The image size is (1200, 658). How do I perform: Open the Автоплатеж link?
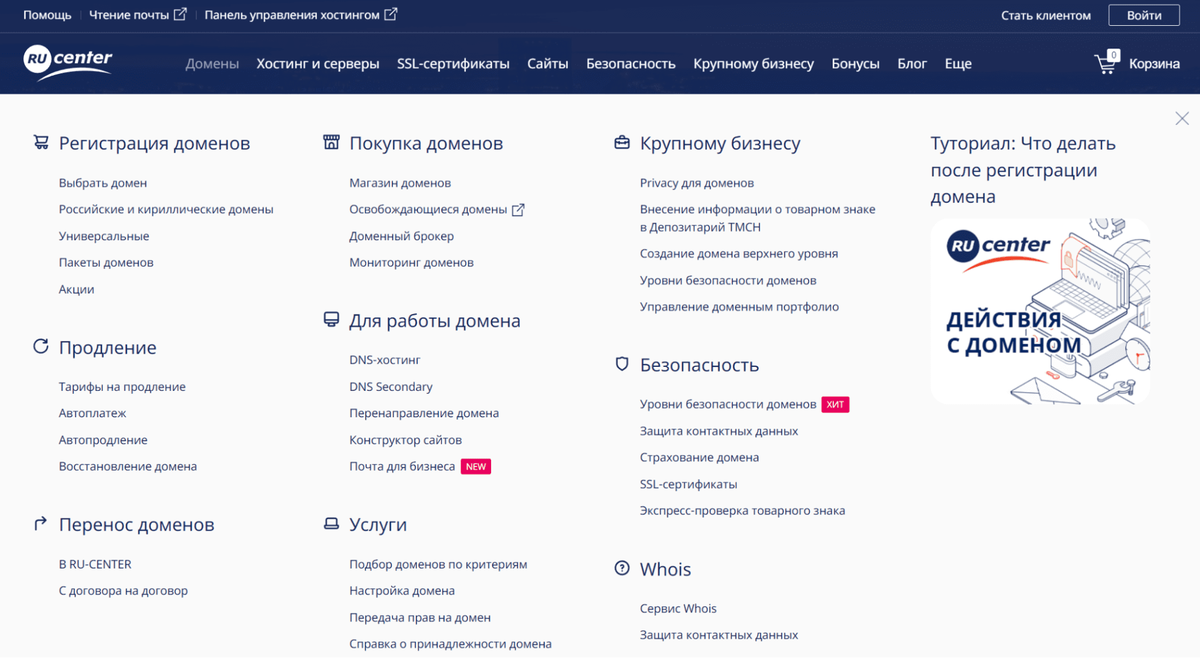coord(92,413)
